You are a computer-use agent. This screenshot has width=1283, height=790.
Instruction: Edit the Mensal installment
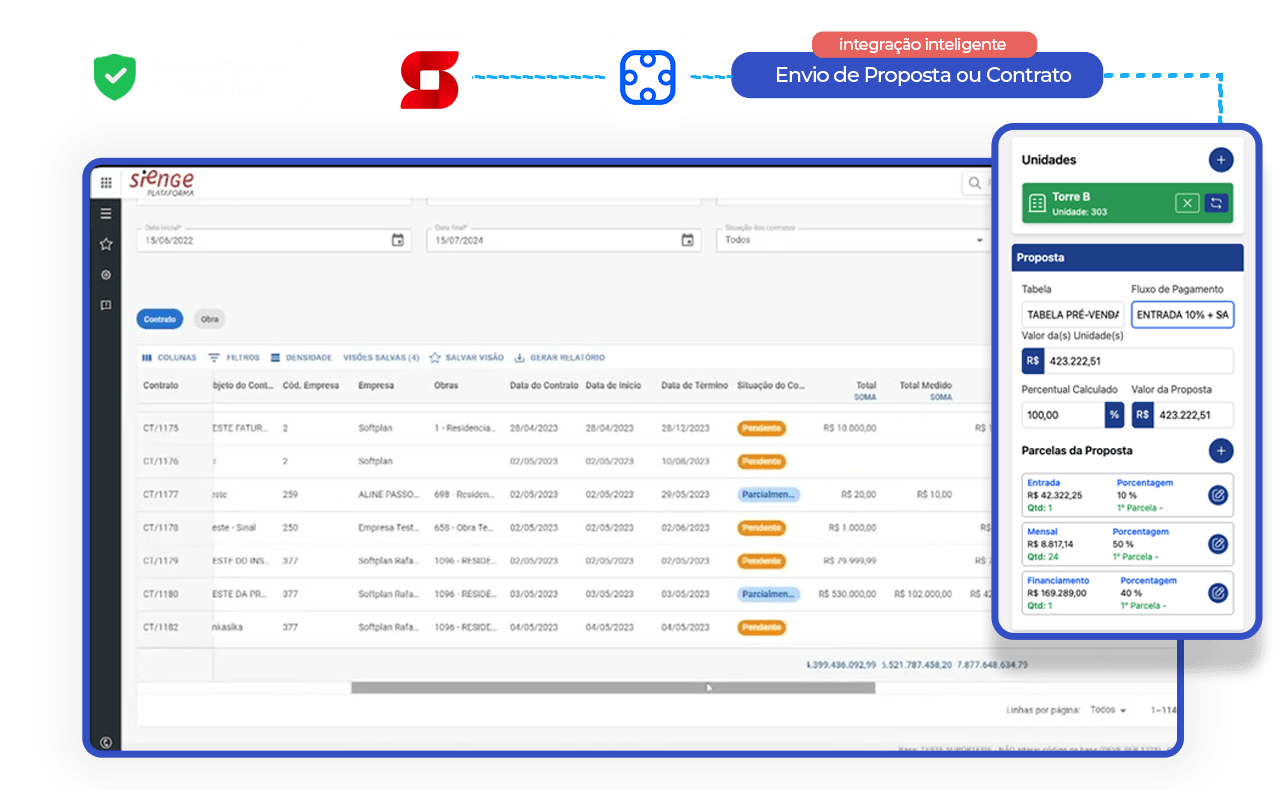(x=1217, y=544)
